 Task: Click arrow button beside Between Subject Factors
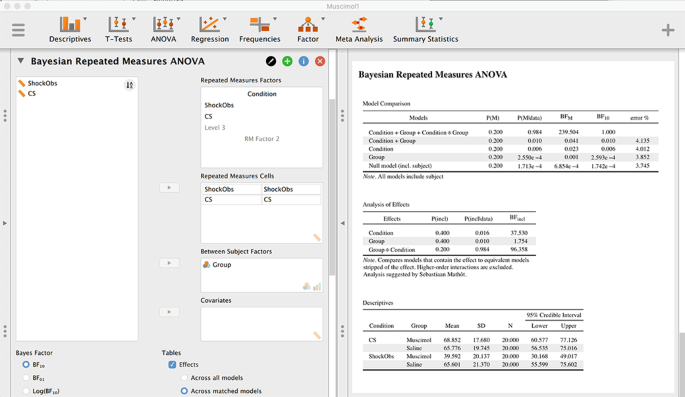point(169,263)
